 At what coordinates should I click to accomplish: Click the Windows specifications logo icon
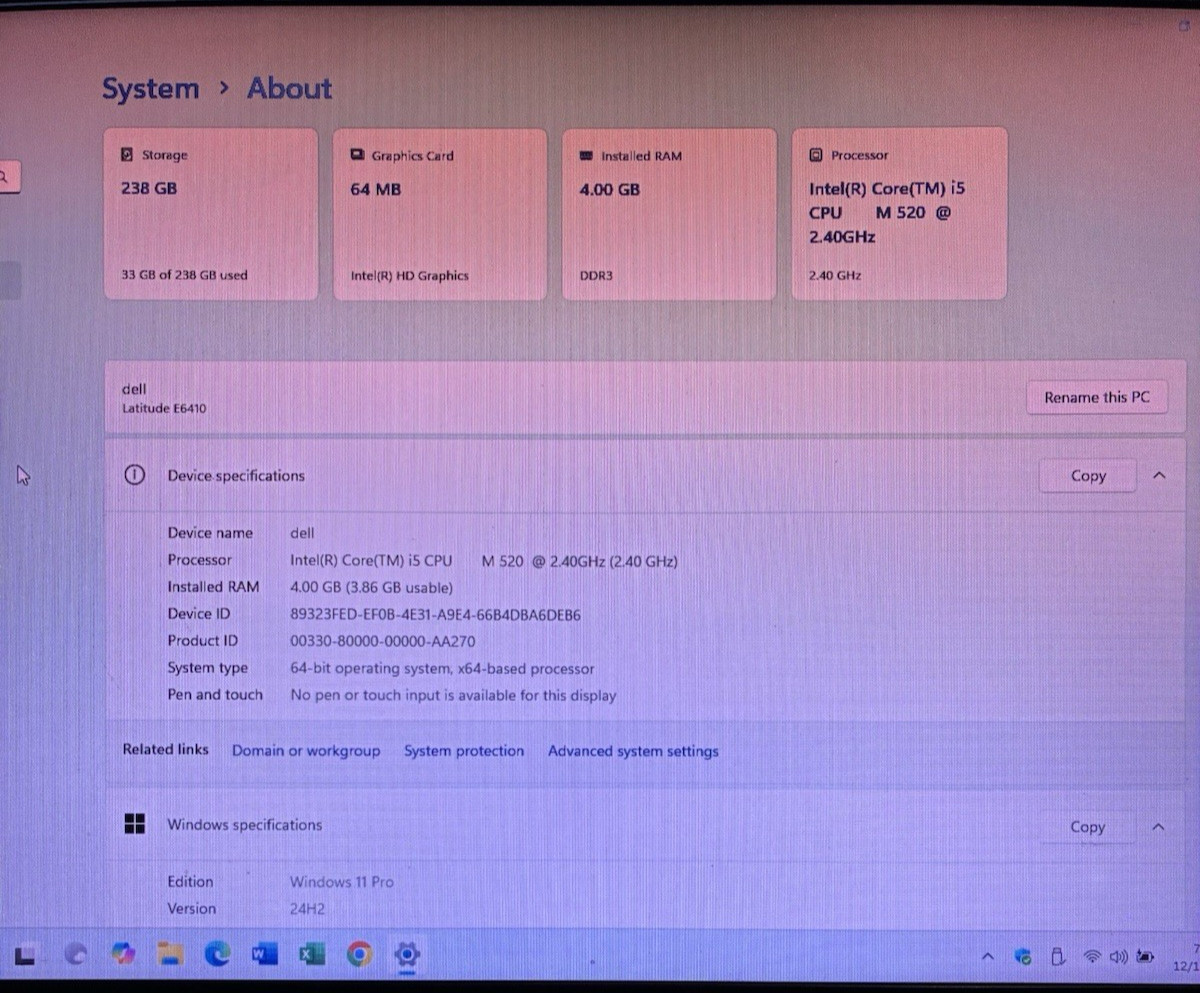point(134,824)
